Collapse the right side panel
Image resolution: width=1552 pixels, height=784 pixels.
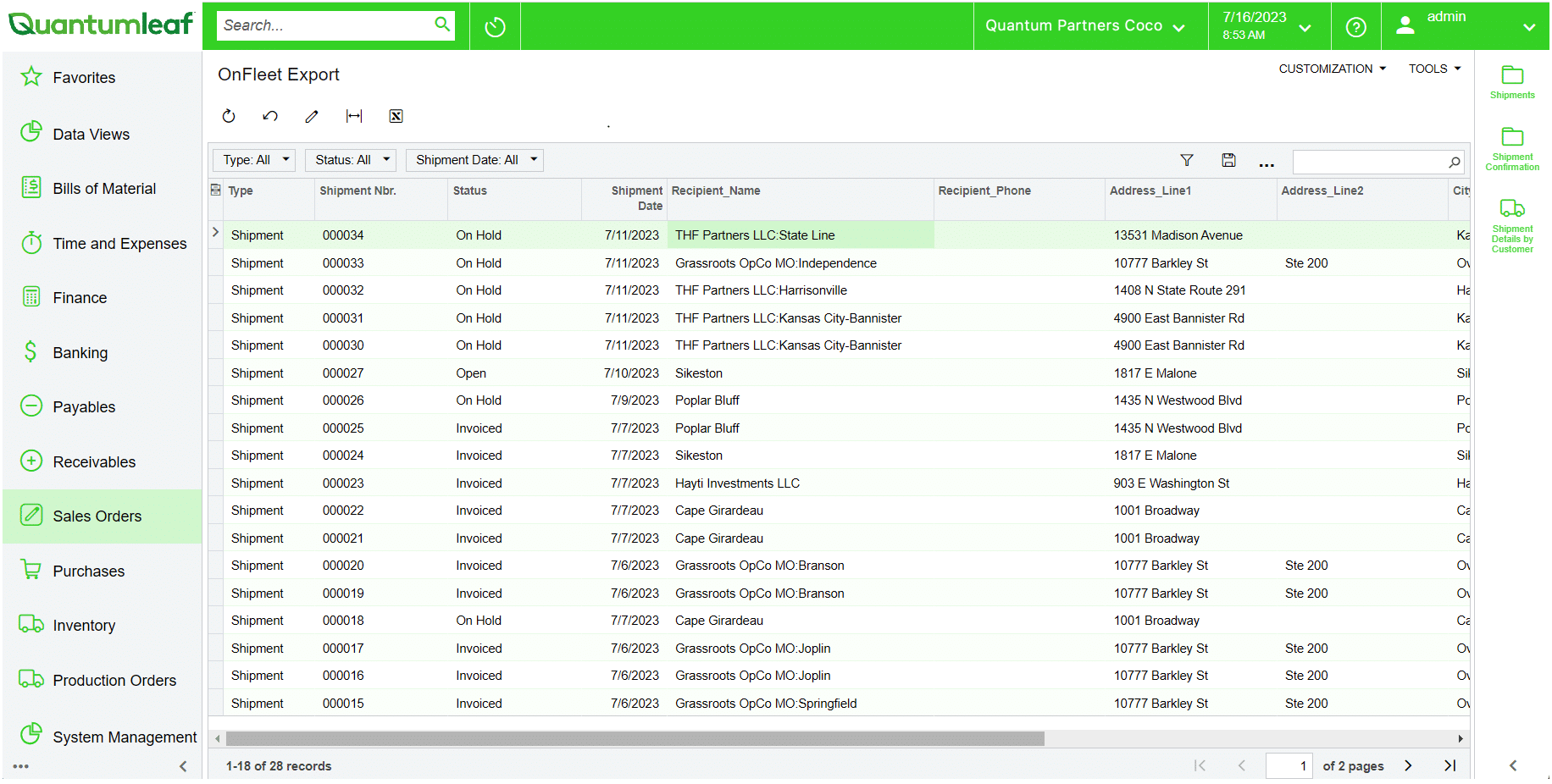coord(1512,765)
